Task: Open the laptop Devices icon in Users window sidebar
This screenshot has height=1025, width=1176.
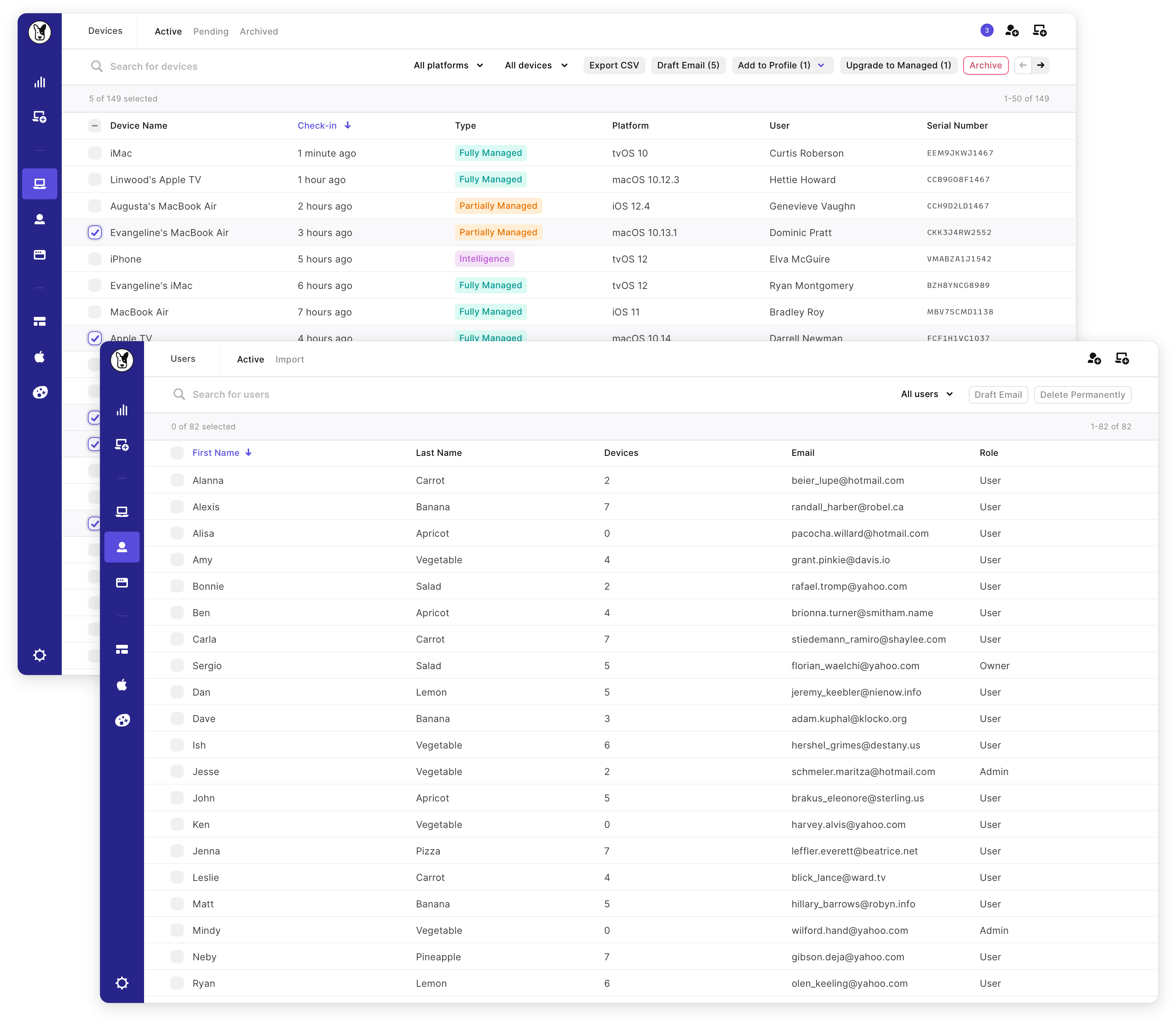Action: coord(122,511)
